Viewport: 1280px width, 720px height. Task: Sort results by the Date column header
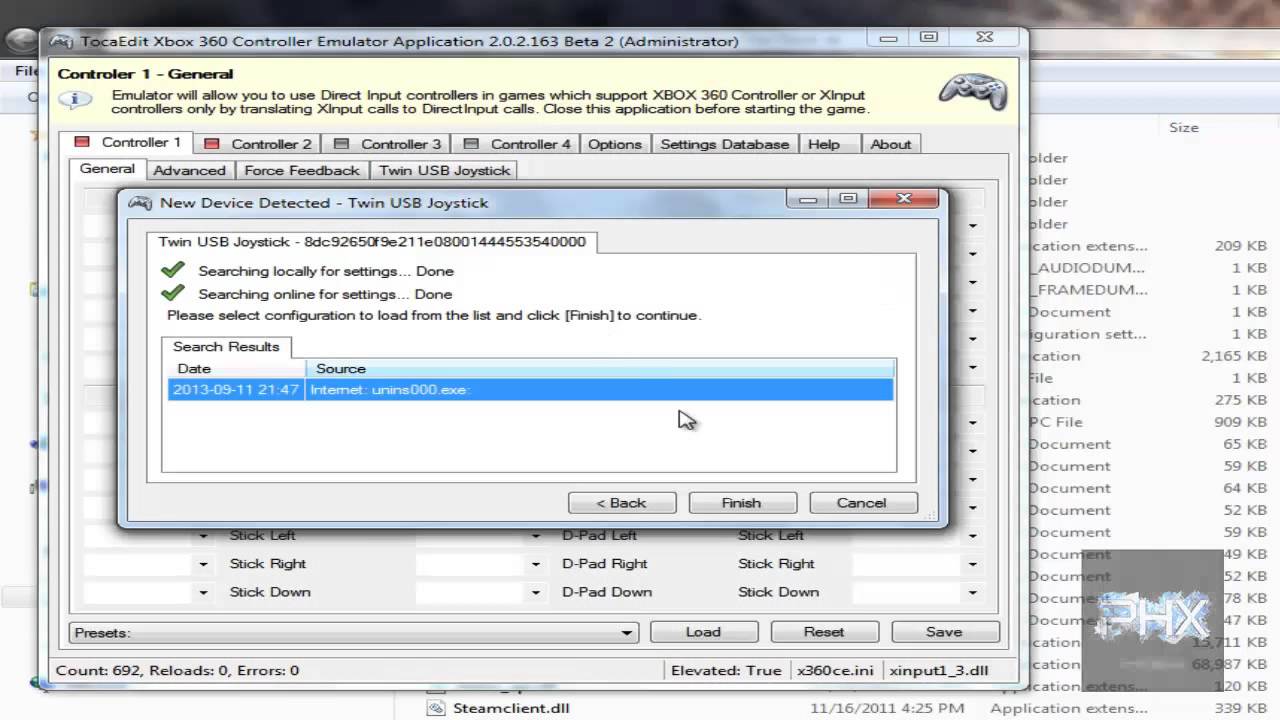coord(236,368)
